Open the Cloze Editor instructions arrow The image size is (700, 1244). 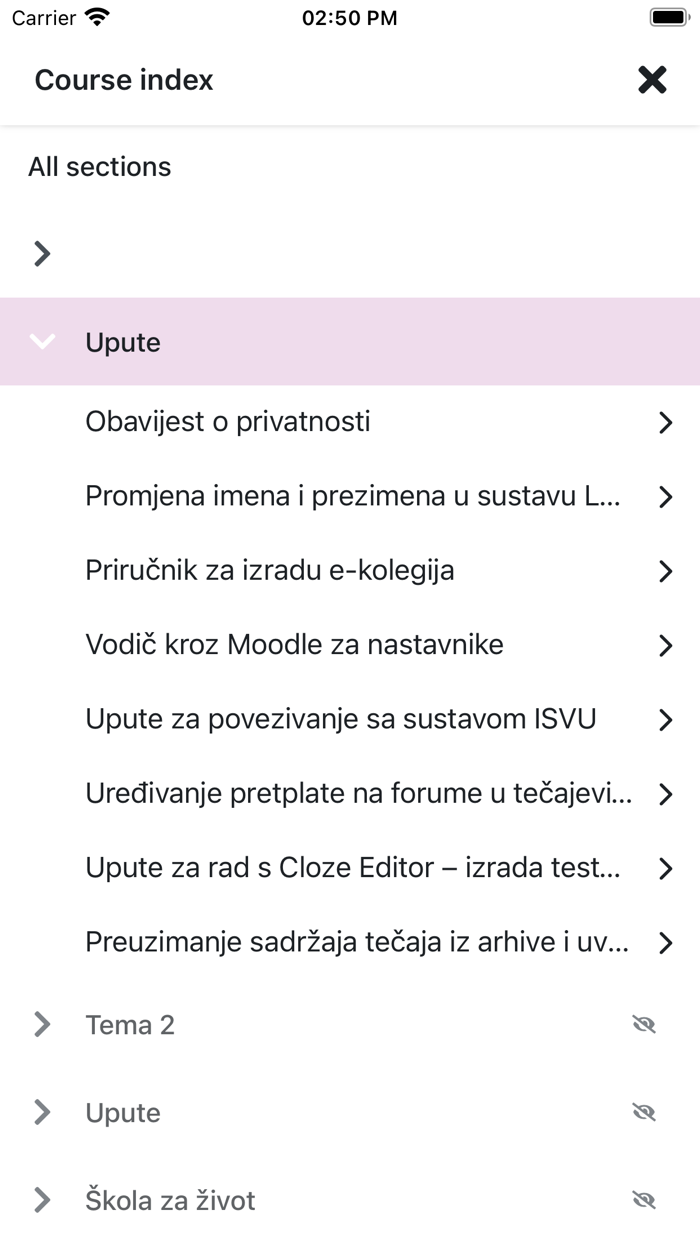click(x=666, y=868)
